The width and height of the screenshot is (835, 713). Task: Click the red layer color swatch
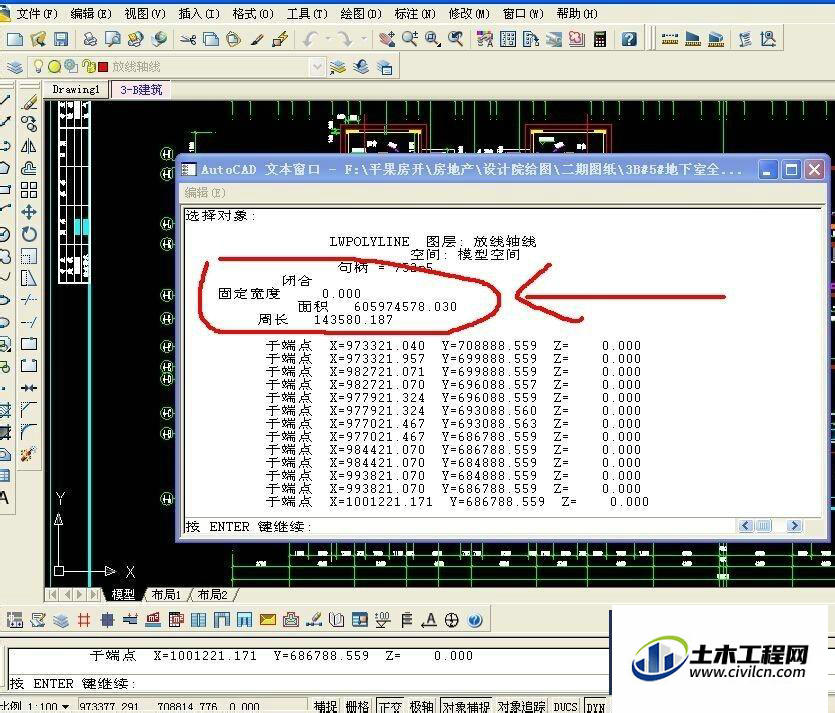[x=103, y=67]
